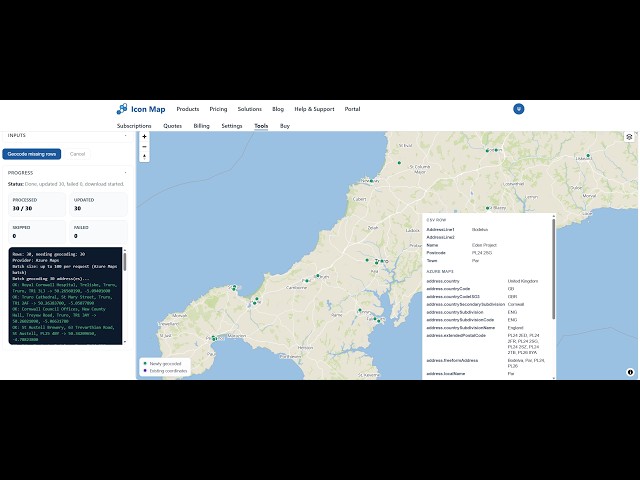Click the FAILED 0 card
Viewport: 640px width, 480px height.
tap(98, 232)
